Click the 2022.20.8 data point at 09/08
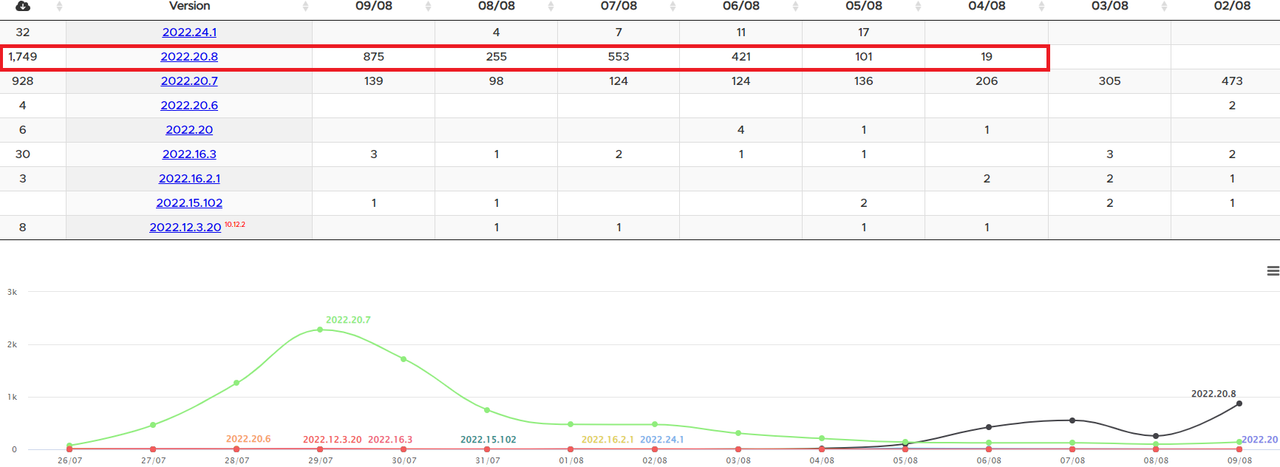 [x=1240, y=403]
